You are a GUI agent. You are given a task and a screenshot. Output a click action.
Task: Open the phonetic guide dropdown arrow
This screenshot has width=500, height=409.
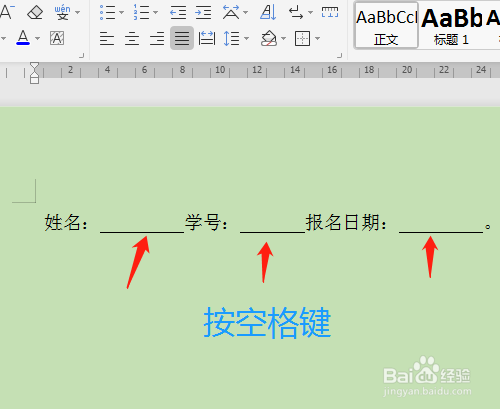click(78, 13)
